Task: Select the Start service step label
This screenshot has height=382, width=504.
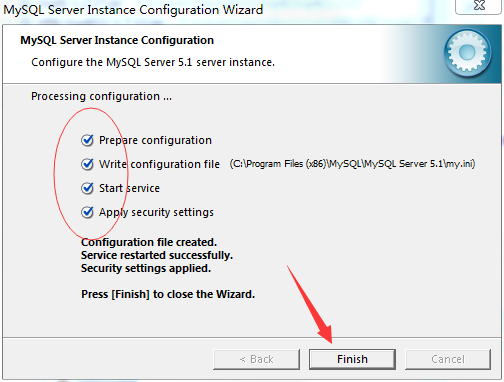Action: click(x=129, y=188)
